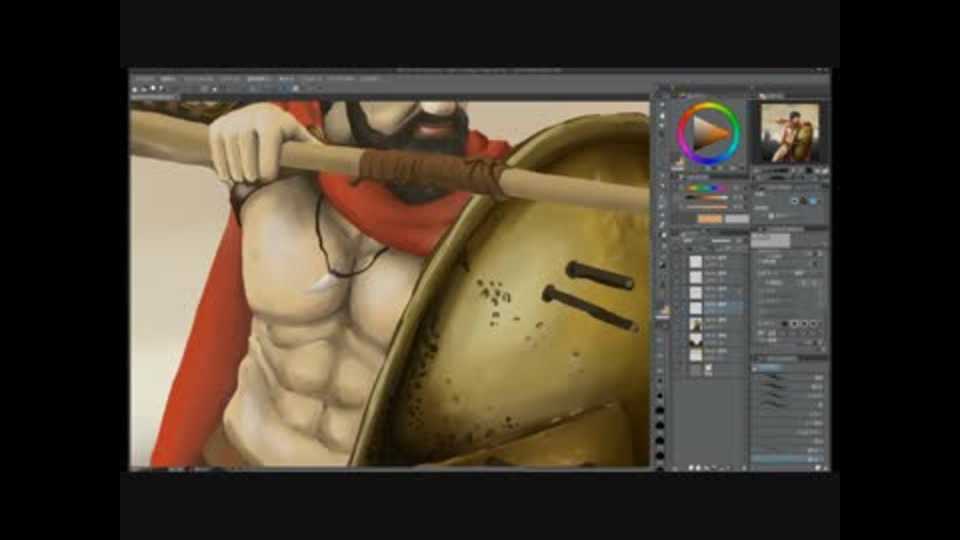Open the first menu in the menu bar
The image size is (960, 540).
[144, 79]
